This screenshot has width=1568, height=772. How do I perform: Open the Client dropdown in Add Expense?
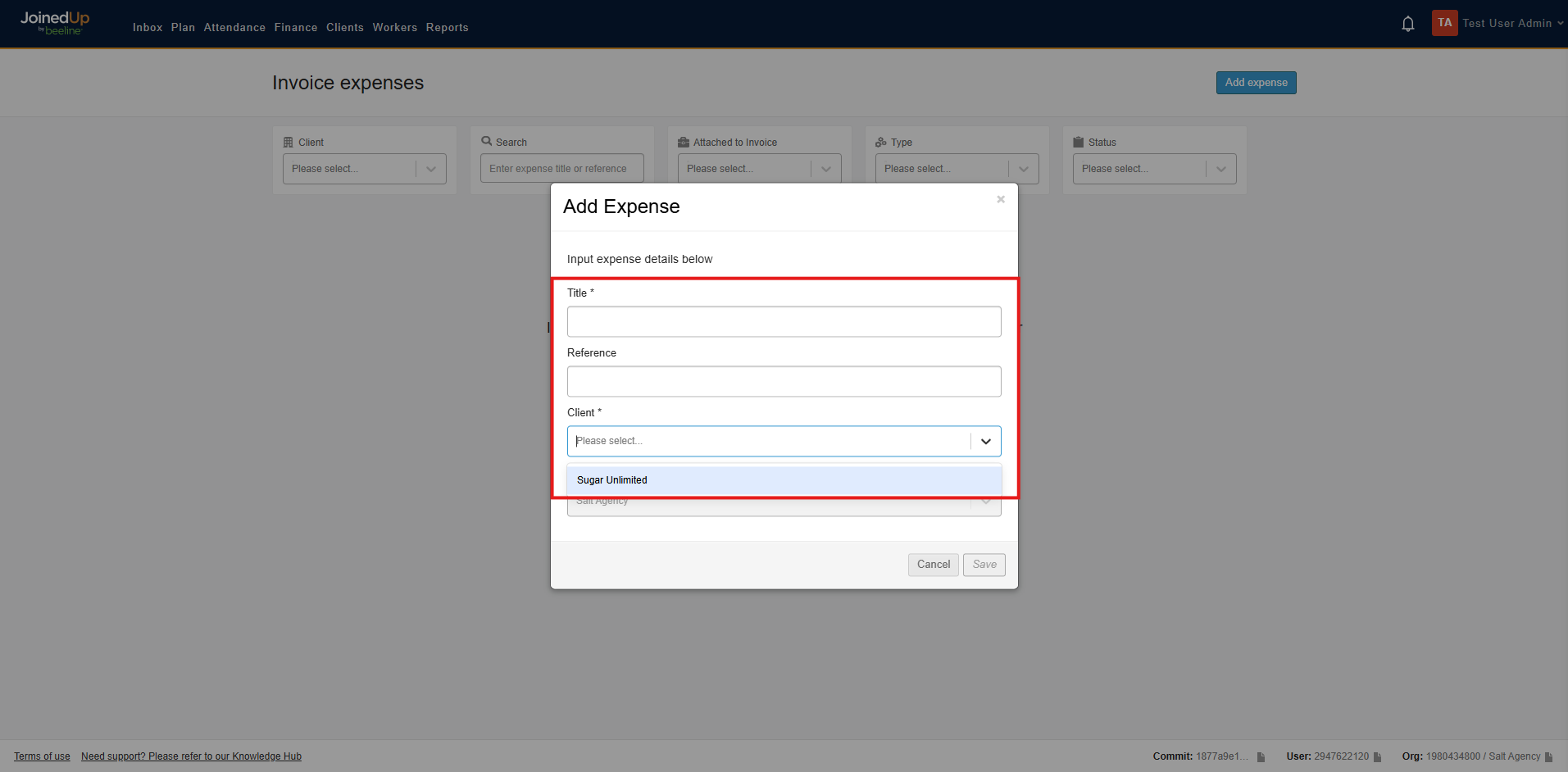pos(985,441)
